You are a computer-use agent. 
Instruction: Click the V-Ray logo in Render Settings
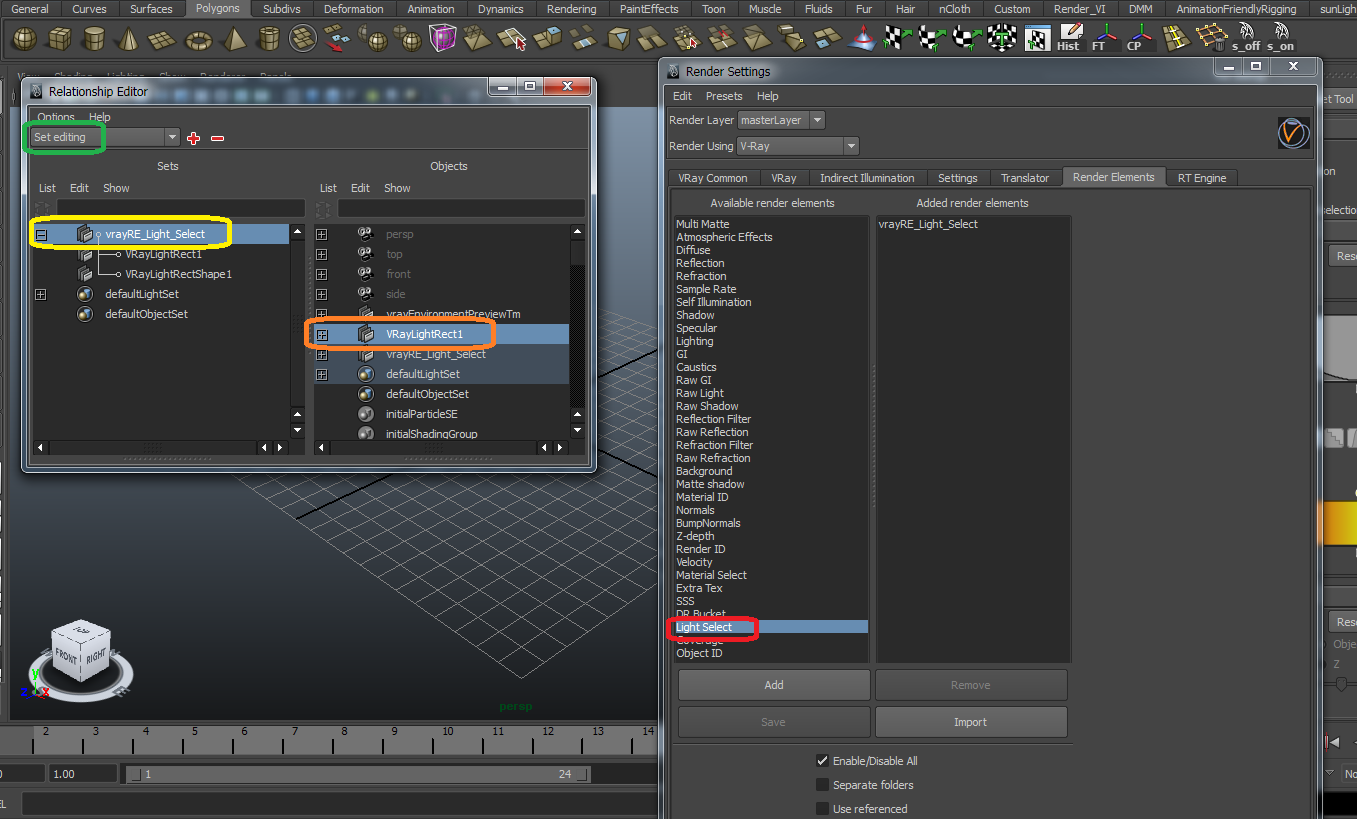click(x=1293, y=133)
